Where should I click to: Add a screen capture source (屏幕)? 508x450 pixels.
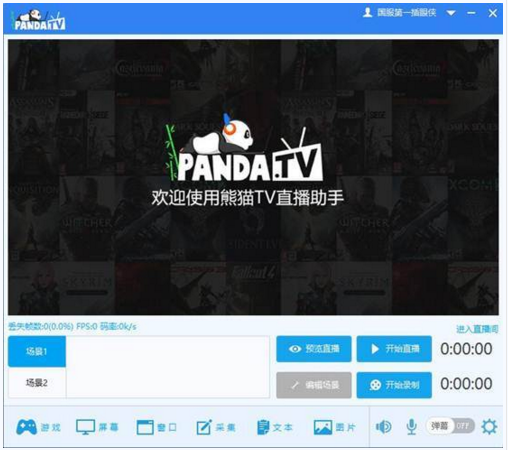point(97,427)
